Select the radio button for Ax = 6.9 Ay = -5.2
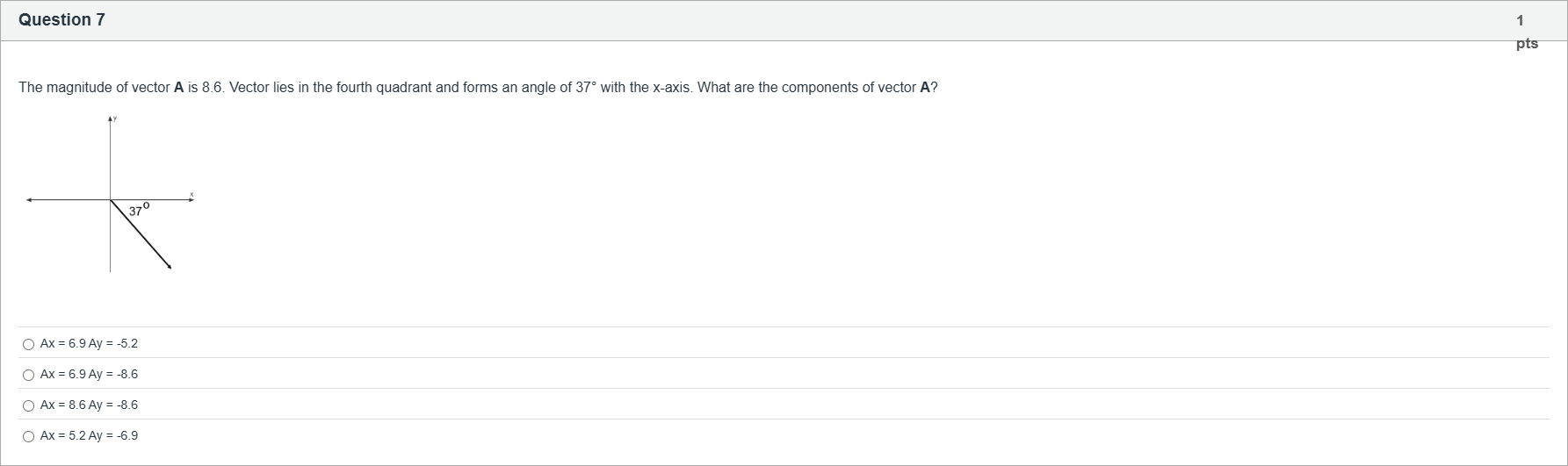Screen dimensions: 1568x466 coord(28,344)
